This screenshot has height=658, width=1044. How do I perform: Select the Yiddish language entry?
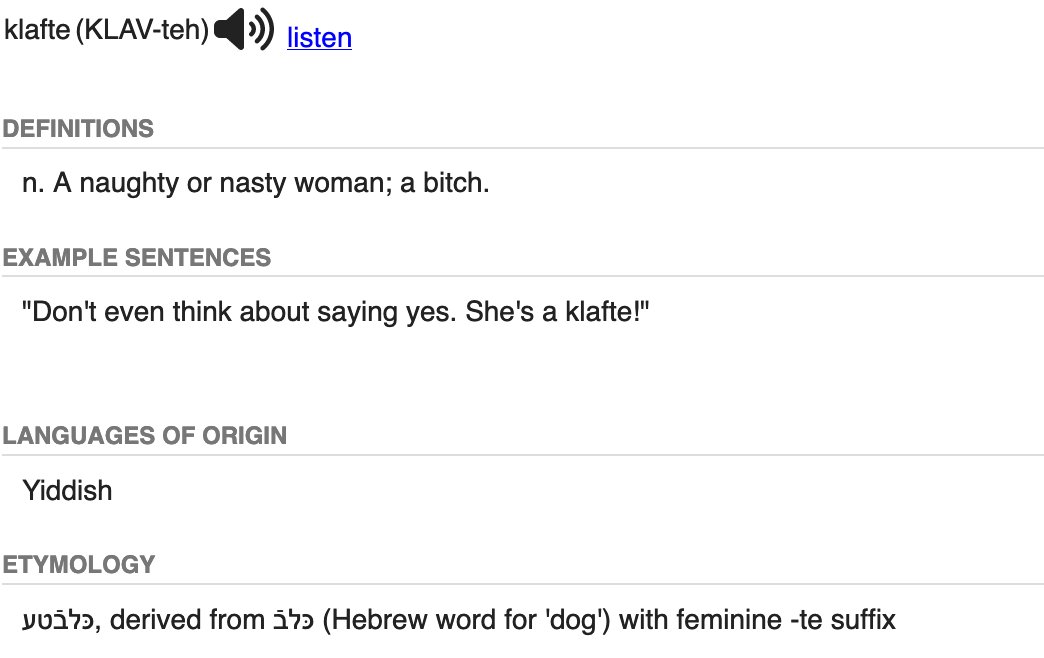67,491
